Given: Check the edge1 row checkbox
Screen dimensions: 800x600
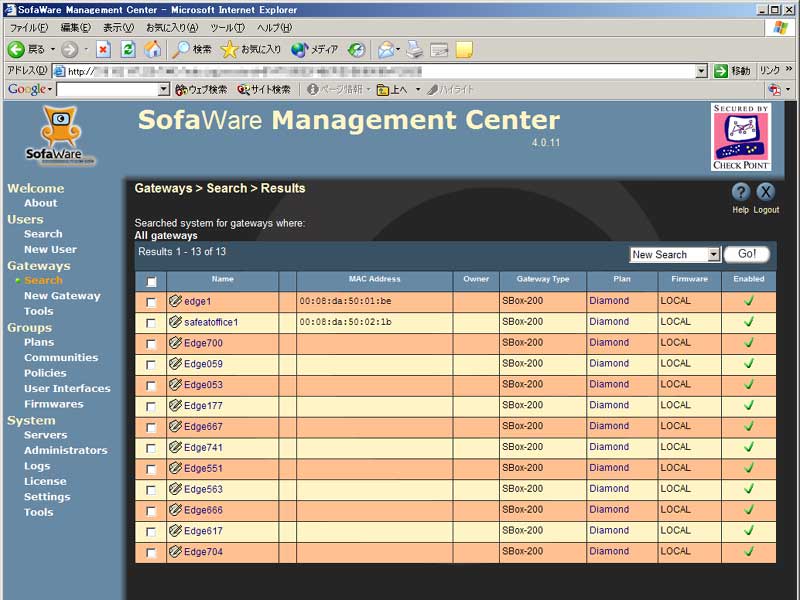Looking at the screenshot, I should click(151, 303).
